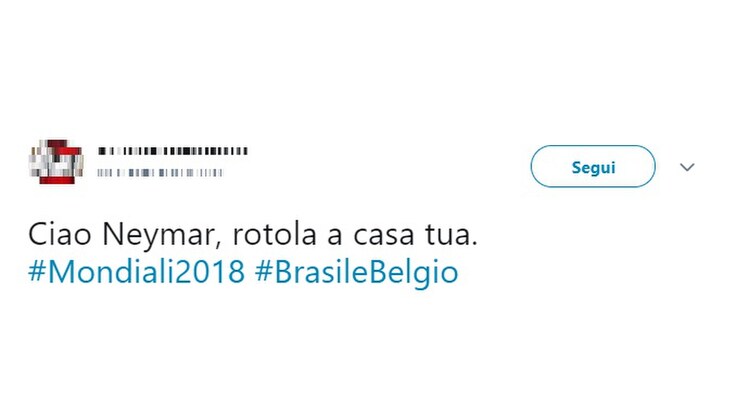Click the word 'Ciao' in the tweet
The height and width of the screenshot is (409, 736).
pyautogui.click(x=60, y=234)
